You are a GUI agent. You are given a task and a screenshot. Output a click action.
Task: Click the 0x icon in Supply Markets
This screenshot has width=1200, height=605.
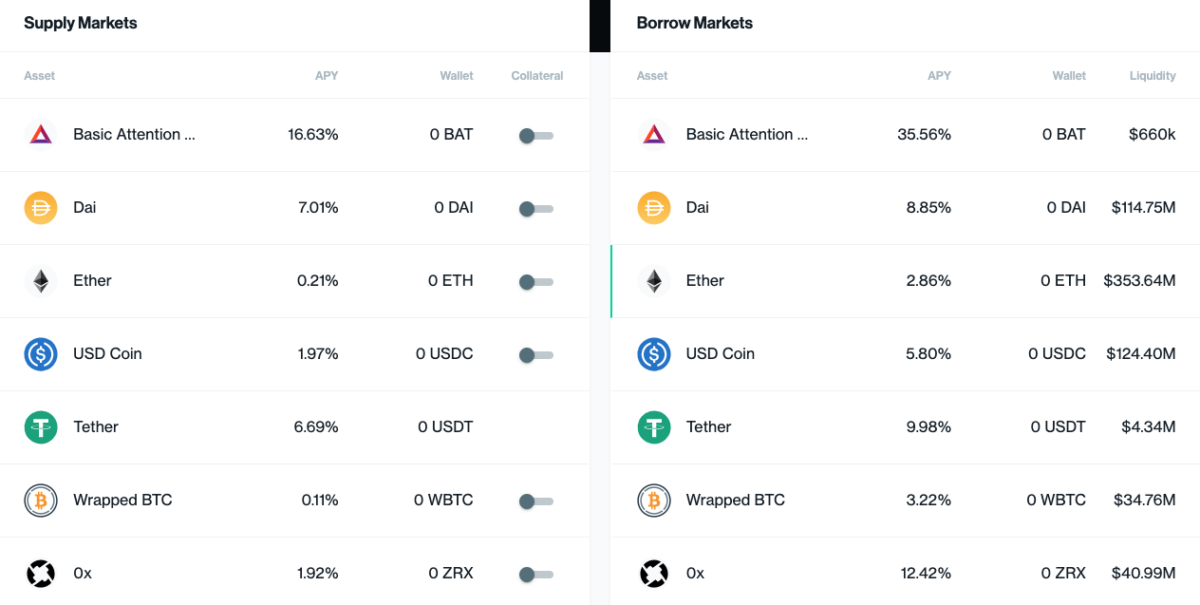41,573
